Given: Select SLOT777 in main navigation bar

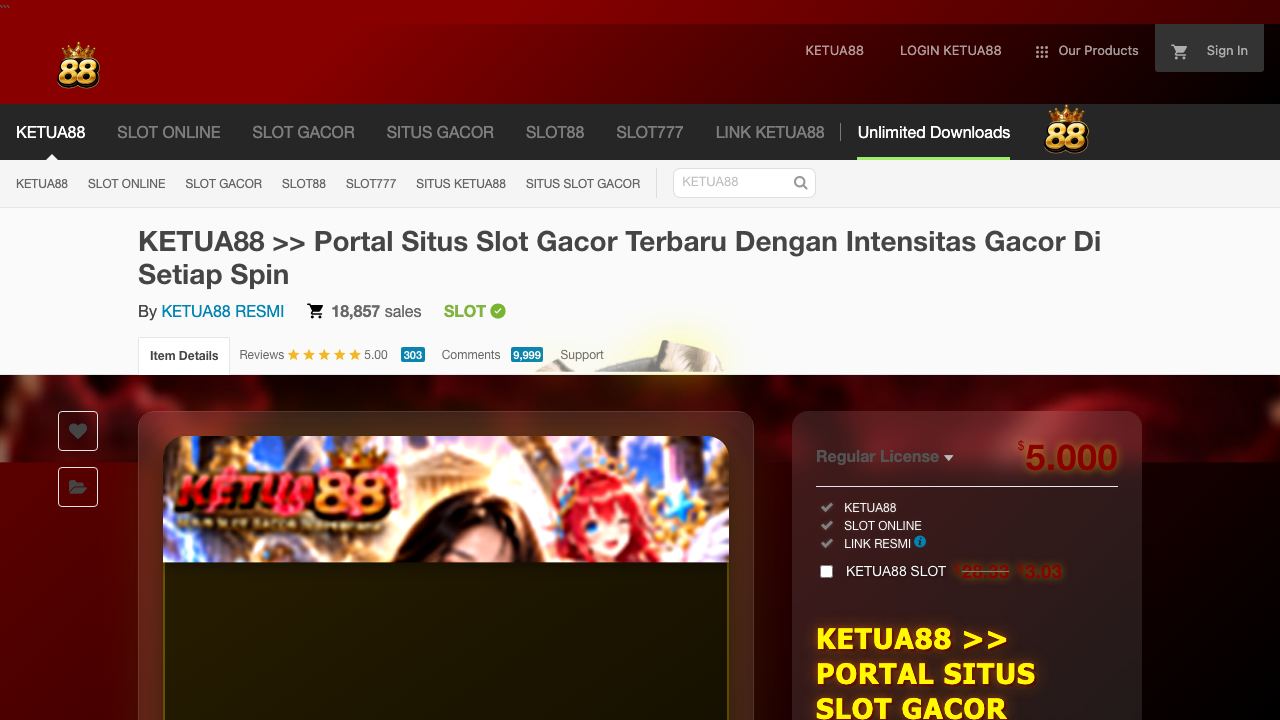Looking at the screenshot, I should 650,132.
